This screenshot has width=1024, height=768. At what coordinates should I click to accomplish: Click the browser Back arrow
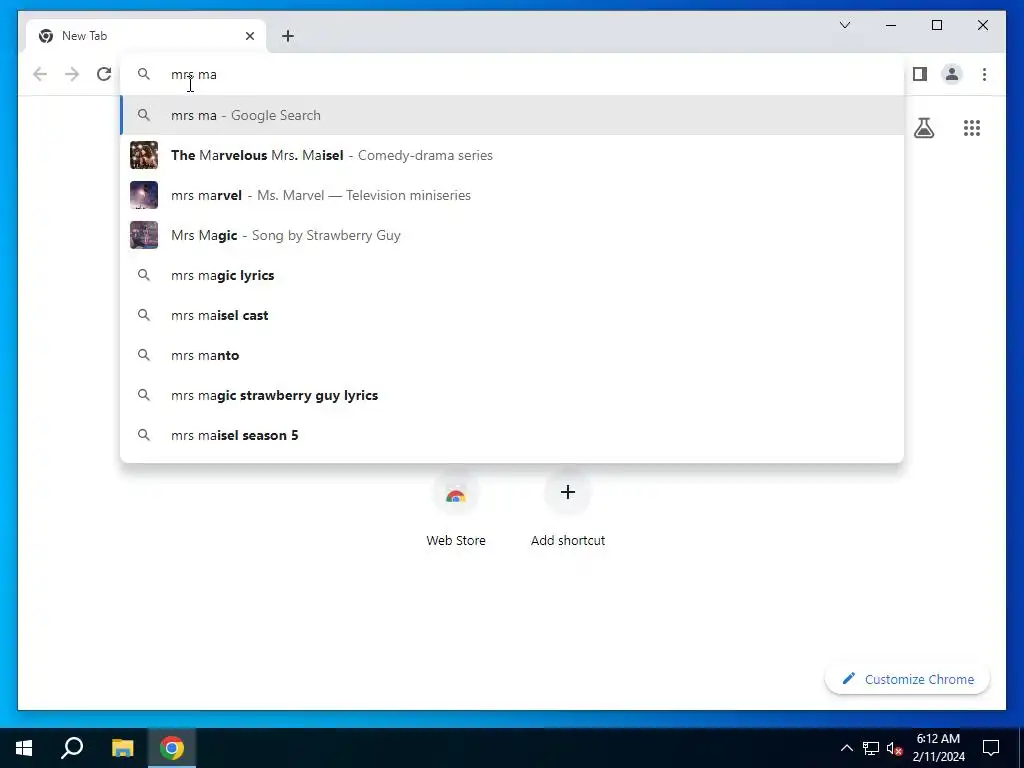pos(40,74)
